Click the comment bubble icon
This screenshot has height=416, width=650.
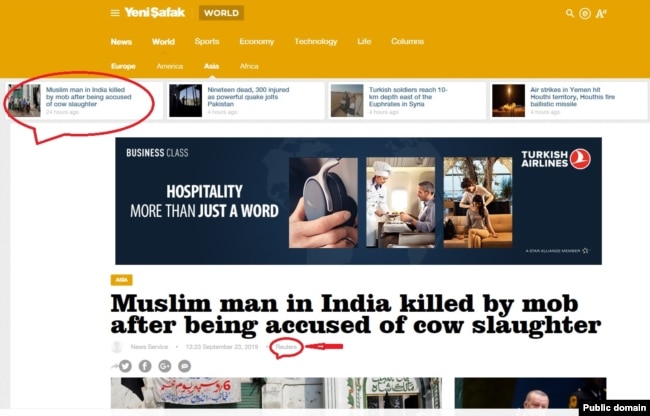pos(184,366)
